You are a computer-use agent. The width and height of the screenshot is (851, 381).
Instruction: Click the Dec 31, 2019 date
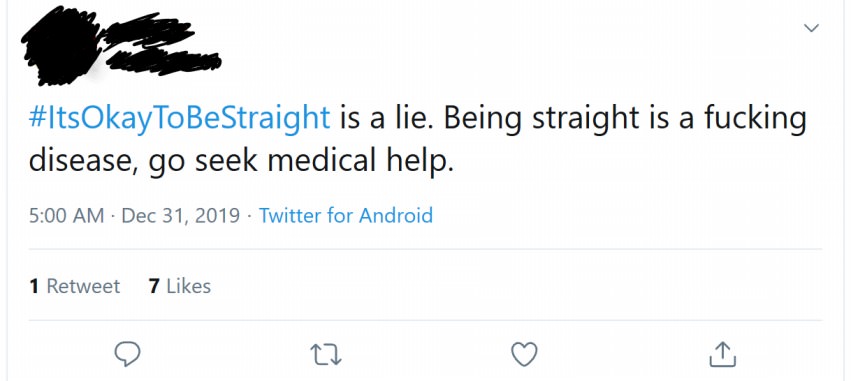[x=181, y=216]
